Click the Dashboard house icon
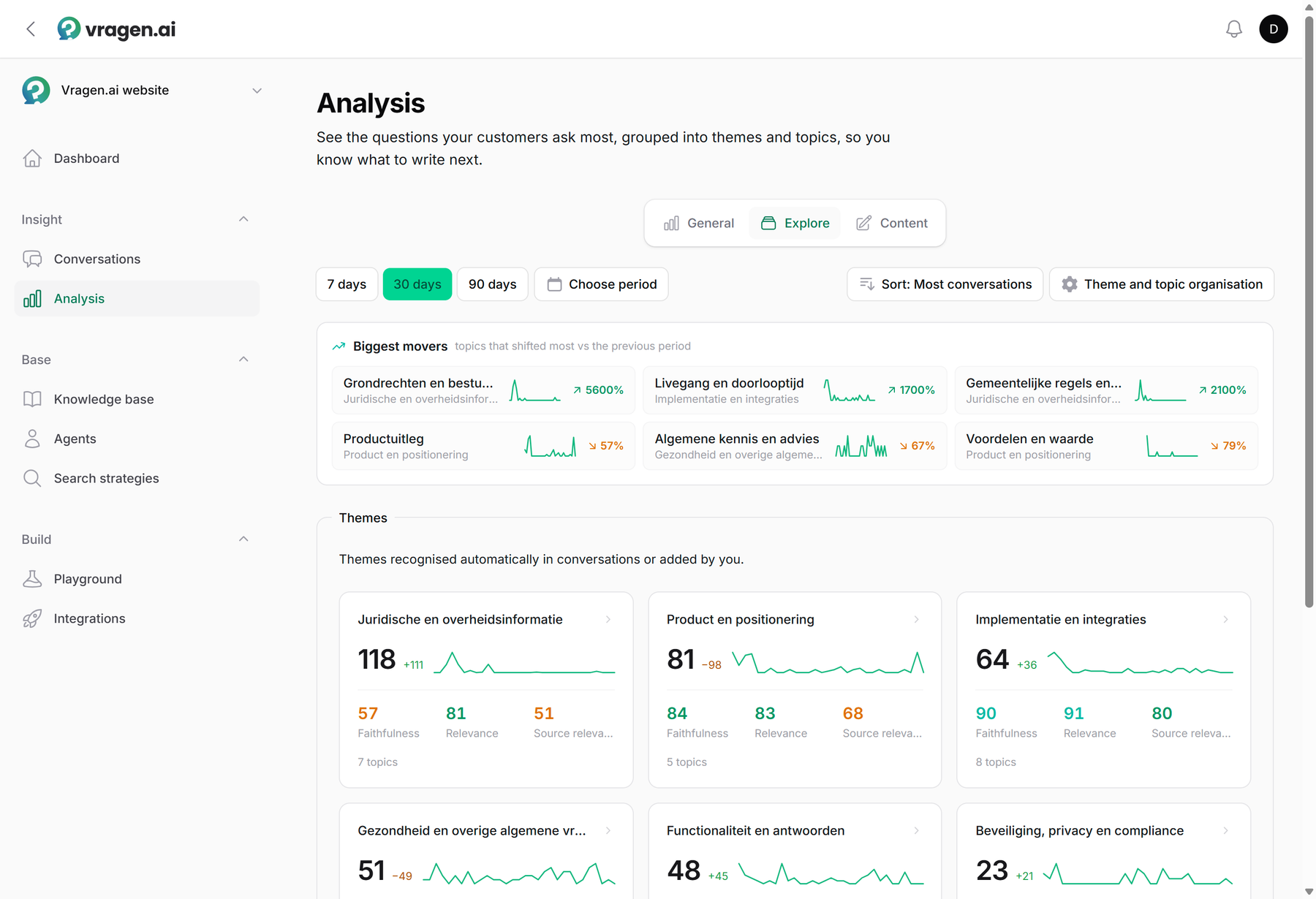1316x899 pixels. click(x=32, y=159)
